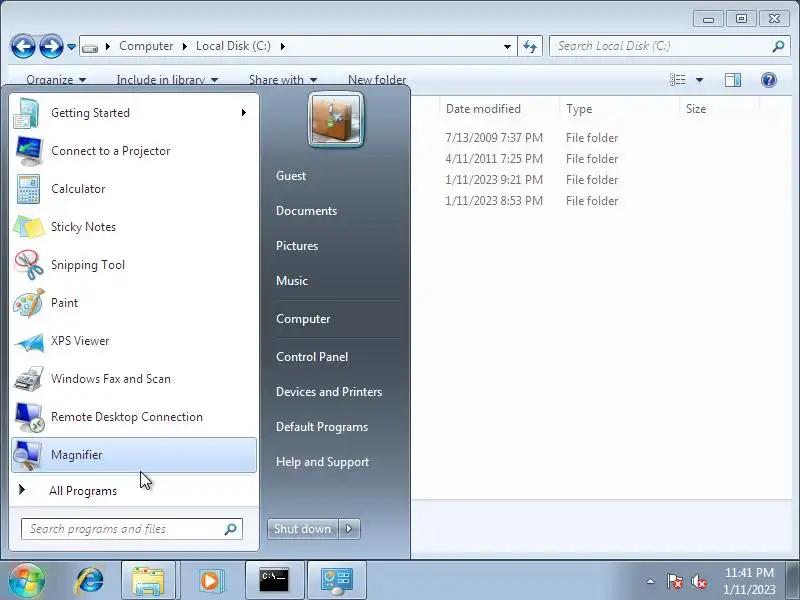Expand the address bar history dropdown

(507, 47)
